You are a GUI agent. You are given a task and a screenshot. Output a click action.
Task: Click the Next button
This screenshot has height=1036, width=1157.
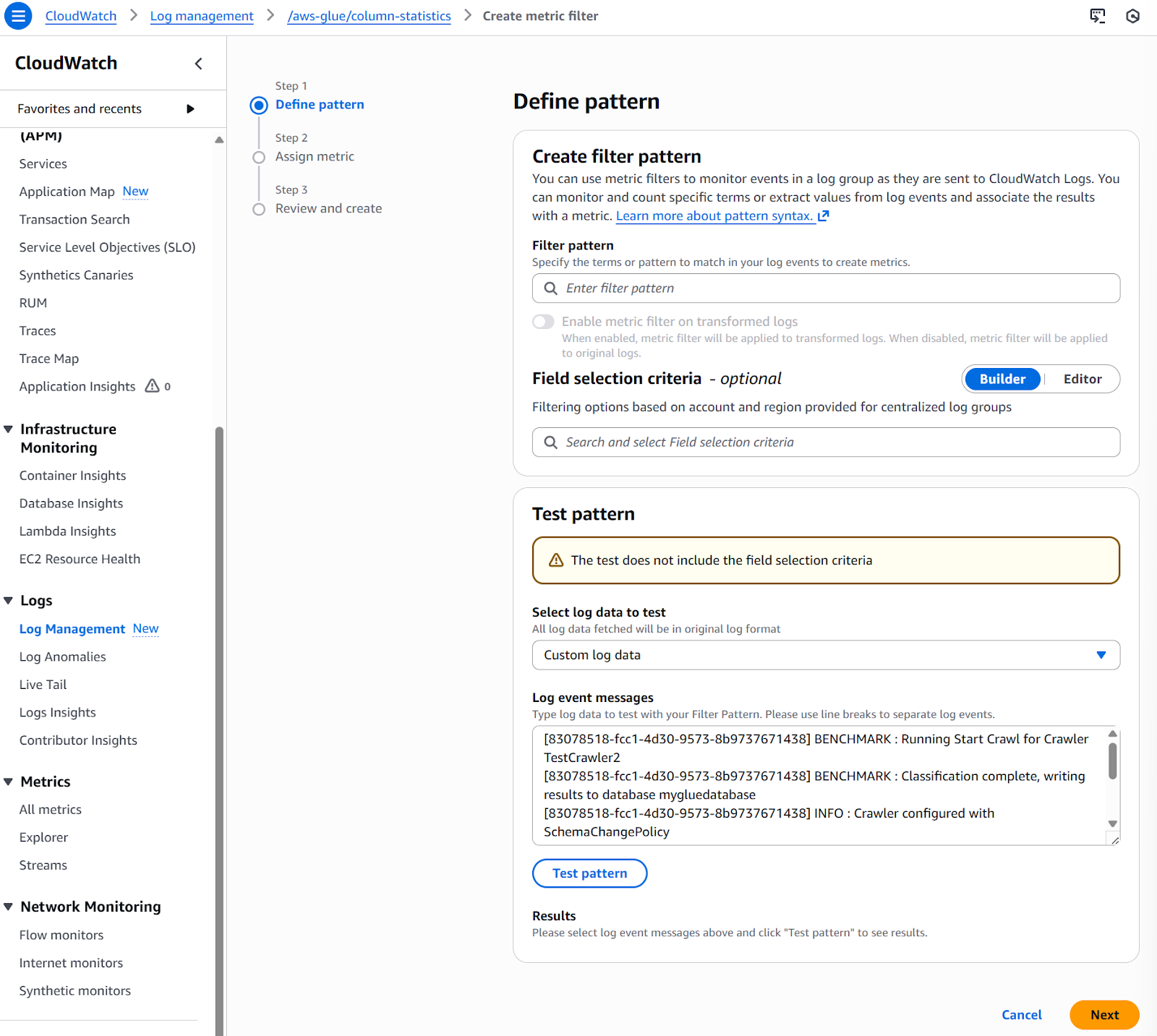click(1103, 1014)
